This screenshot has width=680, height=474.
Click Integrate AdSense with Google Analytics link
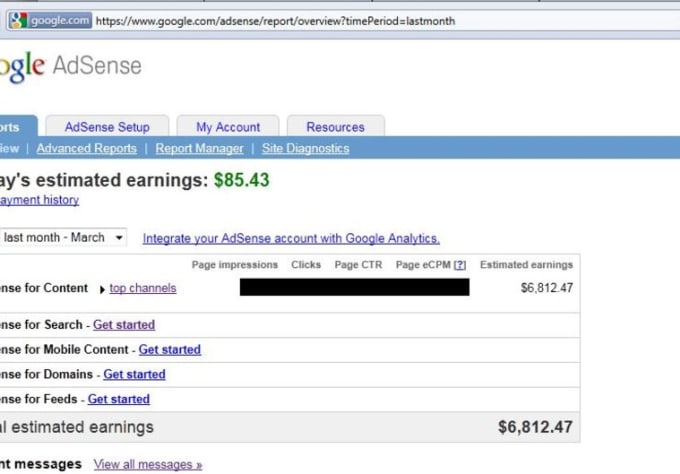[291, 239]
